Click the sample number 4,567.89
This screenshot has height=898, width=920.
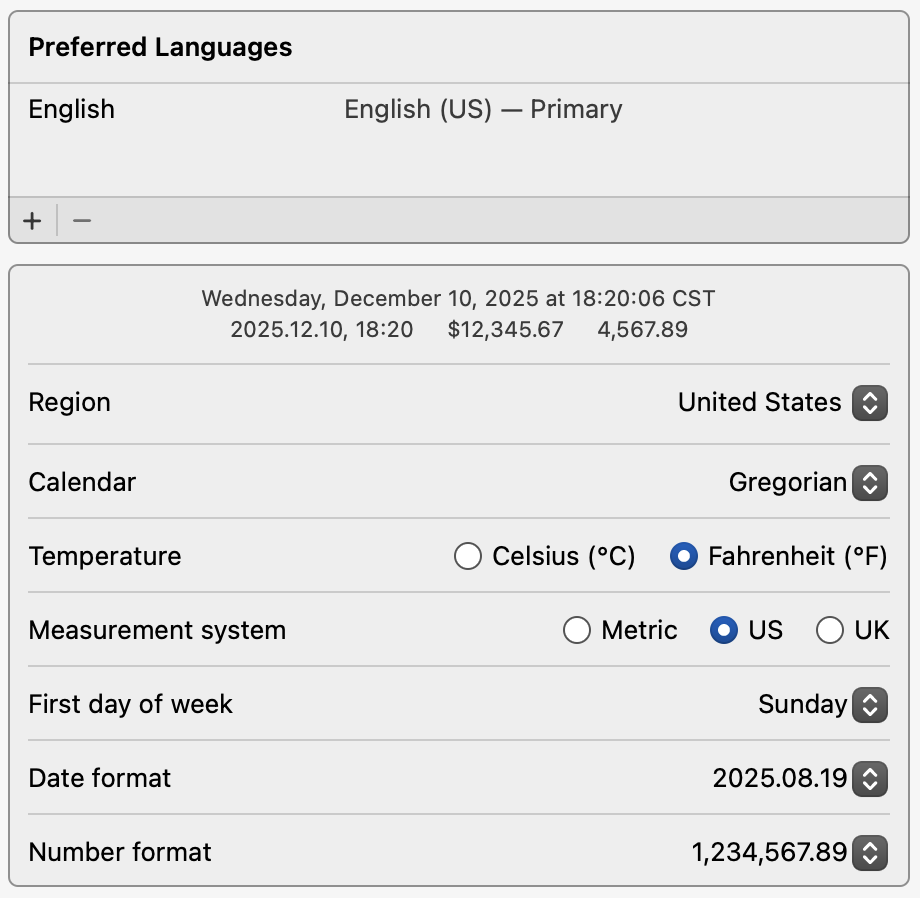click(642, 329)
